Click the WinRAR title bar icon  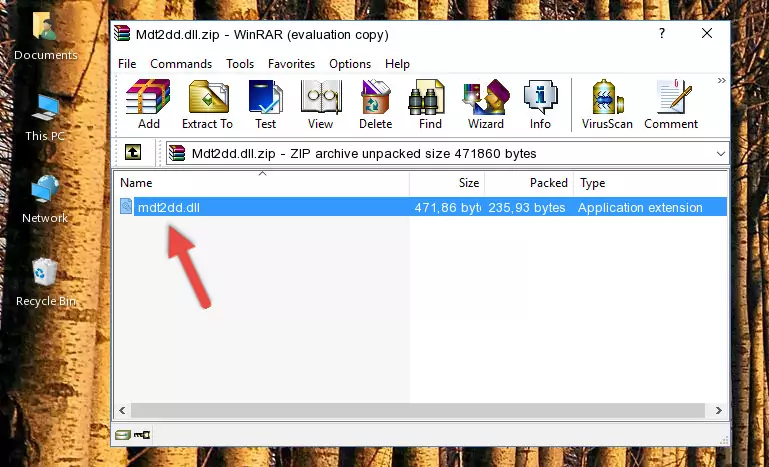click(123, 34)
